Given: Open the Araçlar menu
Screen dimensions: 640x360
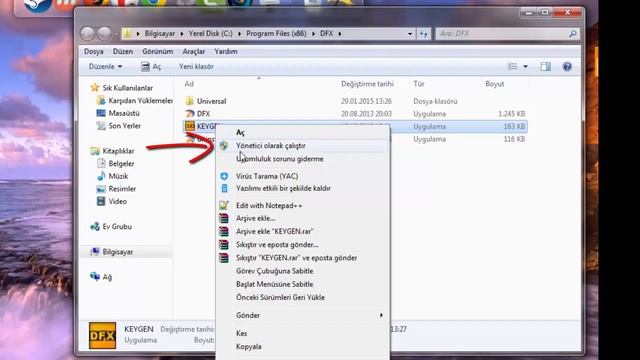Looking at the screenshot, I should pyautogui.click(x=194, y=51).
